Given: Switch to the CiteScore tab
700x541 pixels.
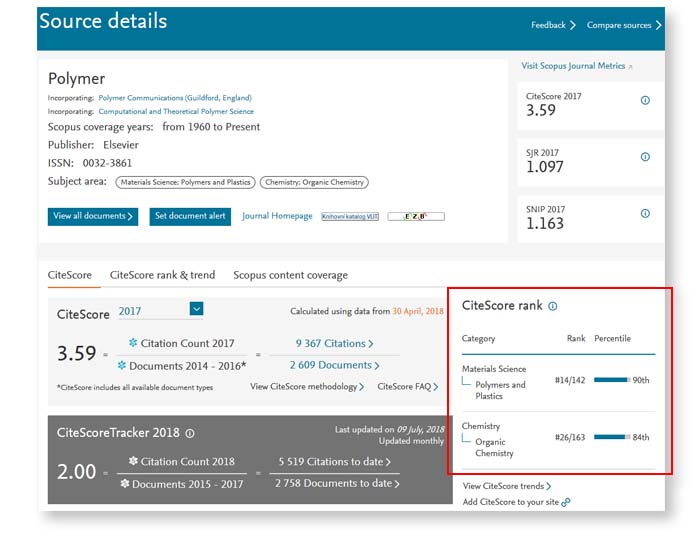Looking at the screenshot, I should [70, 275].
